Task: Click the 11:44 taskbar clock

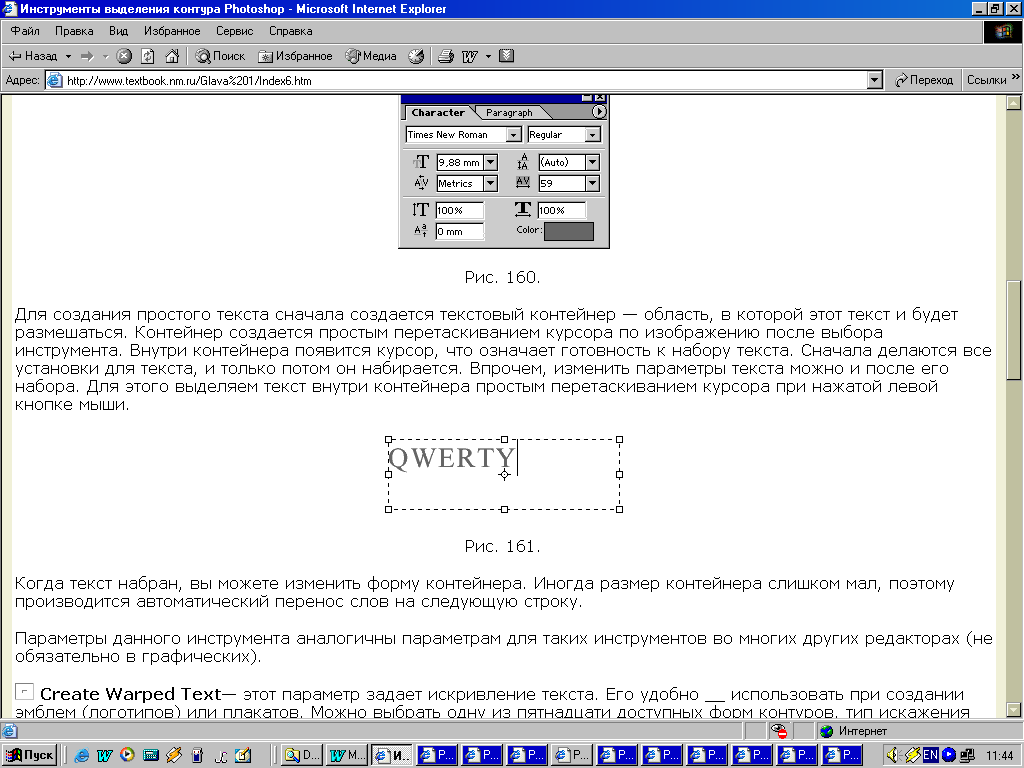Action: pyautogui.click(x=1000, y=756)
